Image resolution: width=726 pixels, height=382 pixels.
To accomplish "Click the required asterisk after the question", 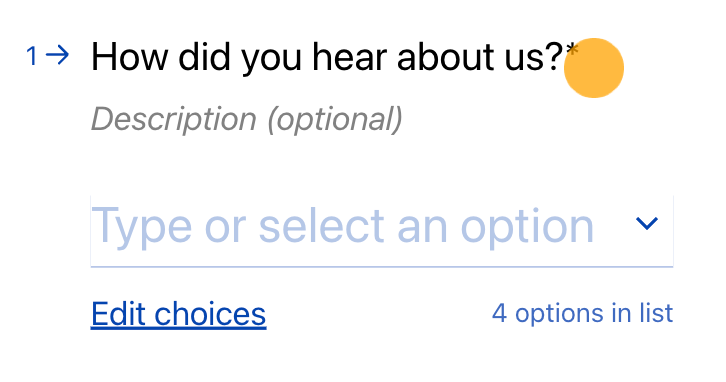I will [x=572, y=50].
